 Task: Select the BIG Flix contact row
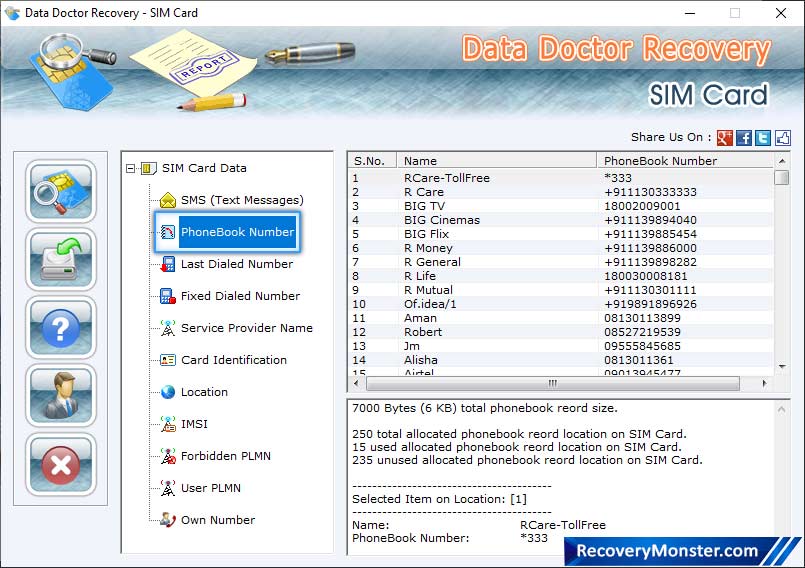click(x=561, y=234)
